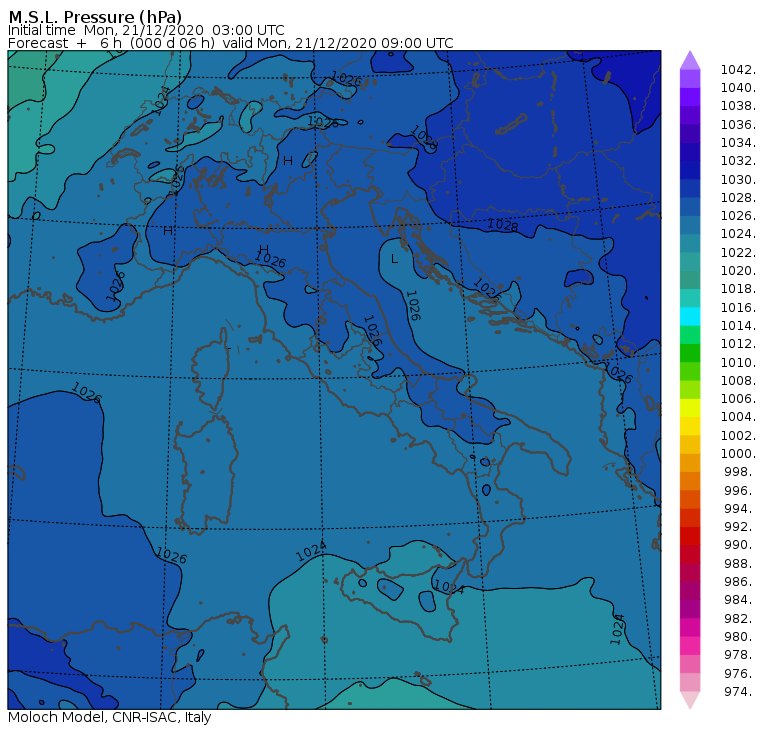Click the 1042. legend value
Screen dimensions: 760x731
(738, 70)
